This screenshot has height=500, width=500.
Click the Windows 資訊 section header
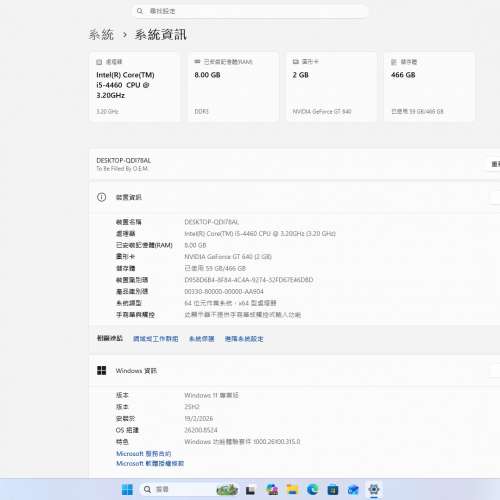pos(295,371)
